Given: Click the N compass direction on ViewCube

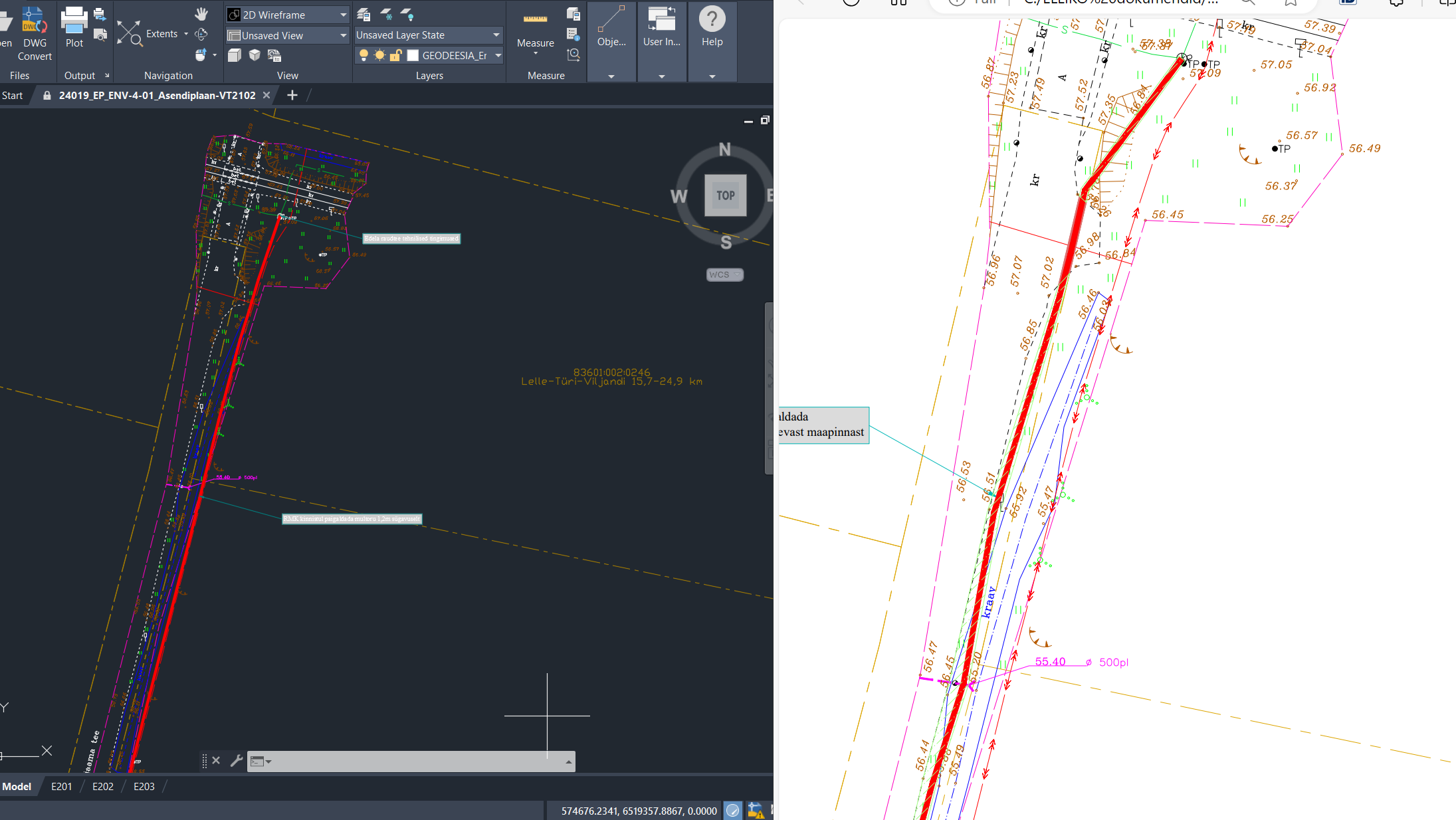Looking at the screenshot, I should click(x=725, y=150).
